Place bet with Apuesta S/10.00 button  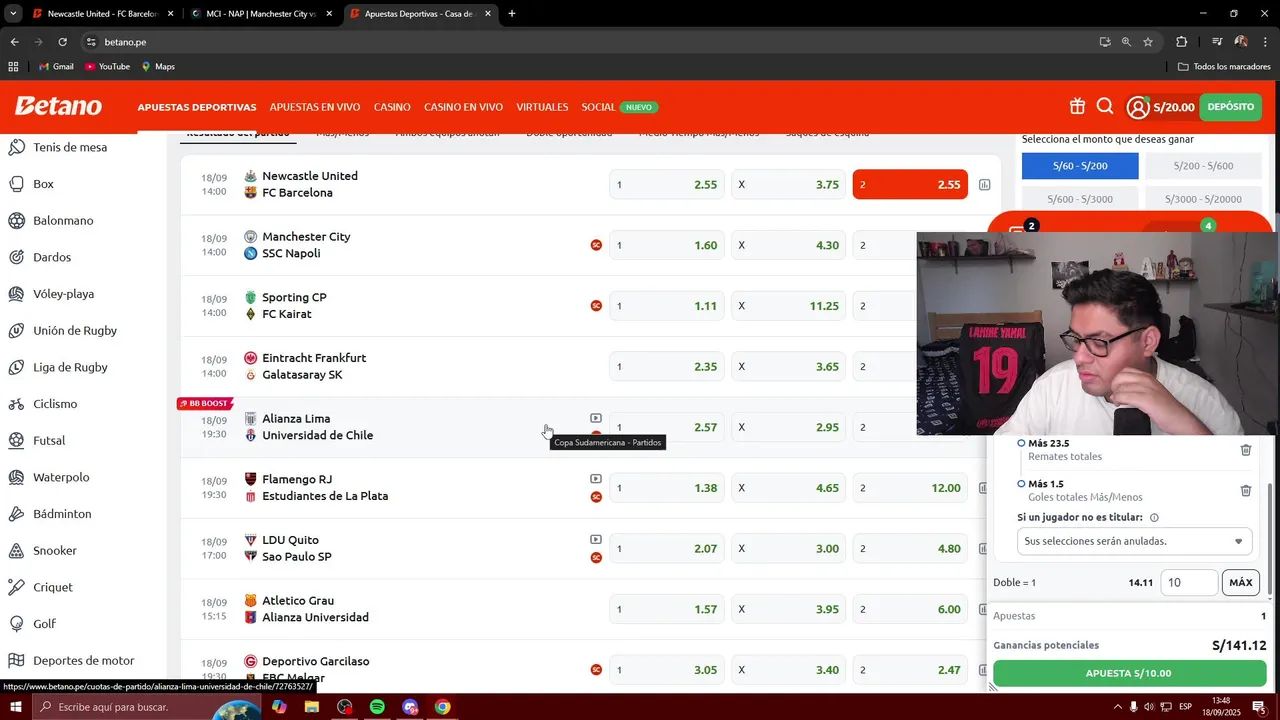tap(1129, 673)
